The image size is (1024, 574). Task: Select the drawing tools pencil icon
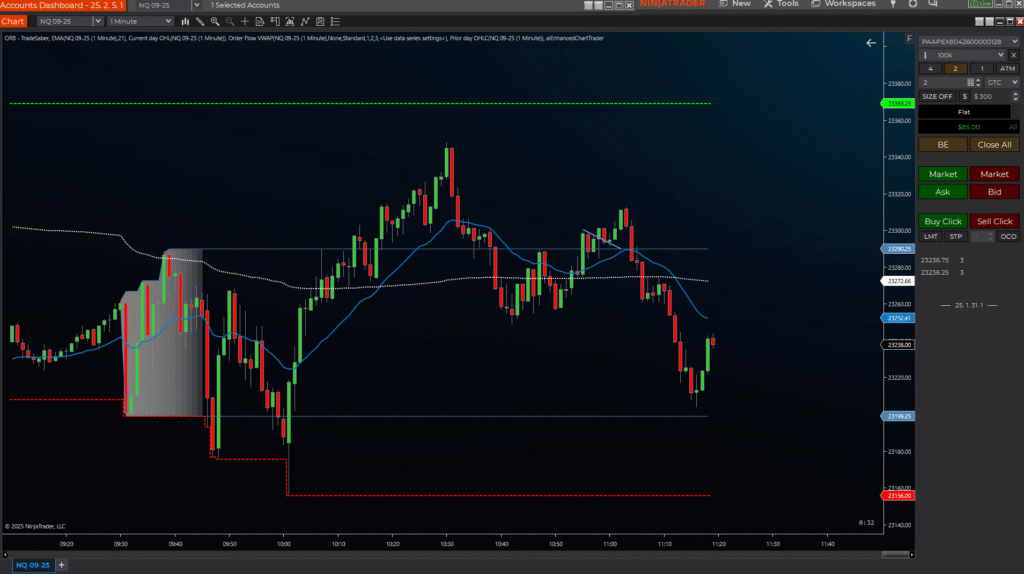click(201, 21)
